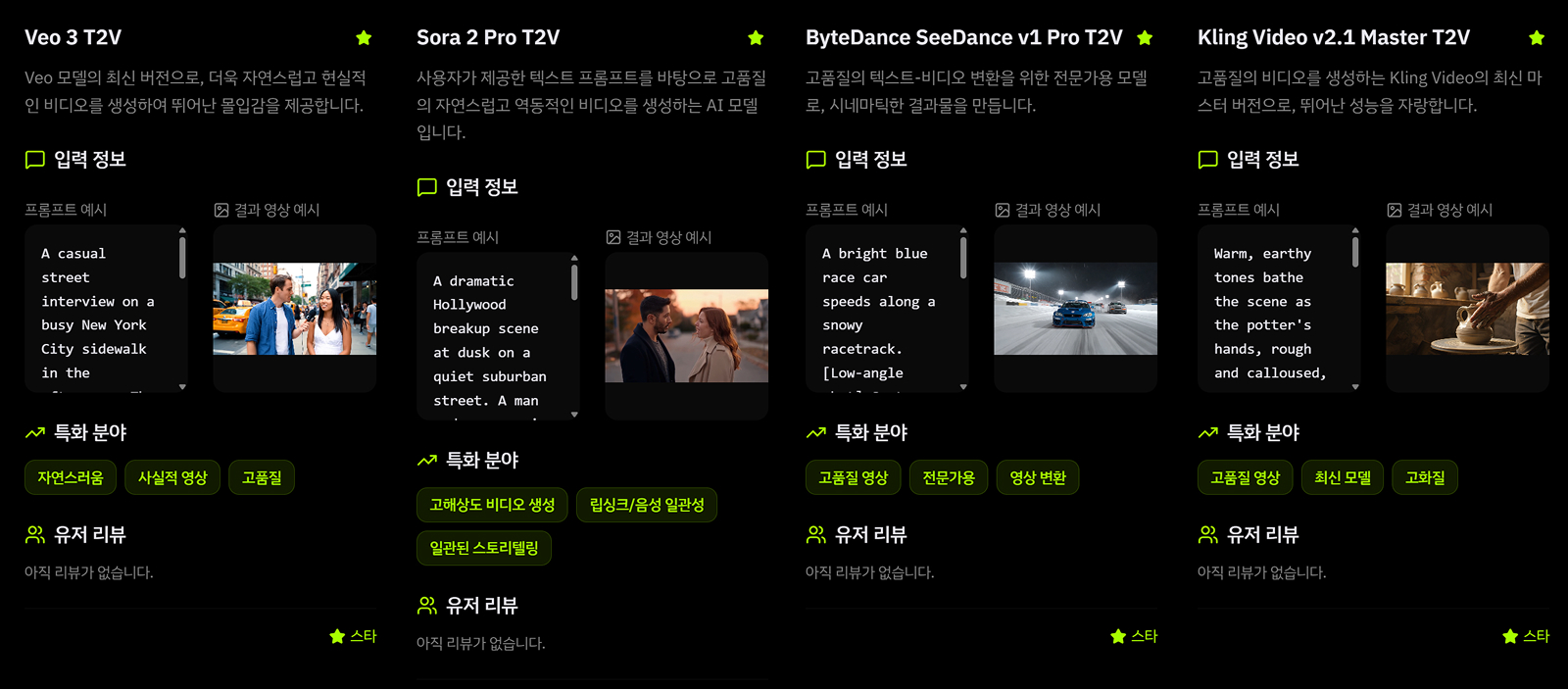This screenshot has width=1568, height=690.
Task: Click the 입력 정보 chat icon in Sora card
Action: [427, 187]
